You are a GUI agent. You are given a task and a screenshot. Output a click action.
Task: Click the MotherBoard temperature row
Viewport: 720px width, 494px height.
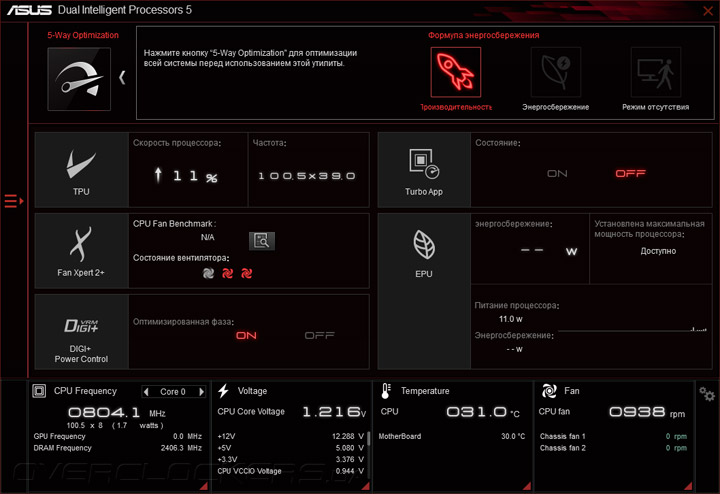pyautogui.click(x=452, y=436)
